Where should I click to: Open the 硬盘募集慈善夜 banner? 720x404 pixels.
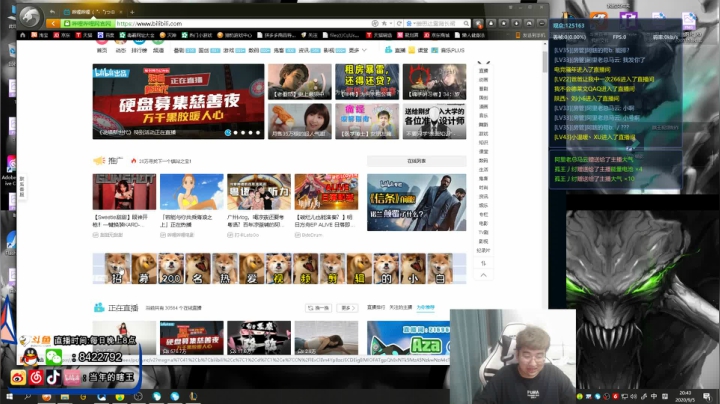click(178, 101)
